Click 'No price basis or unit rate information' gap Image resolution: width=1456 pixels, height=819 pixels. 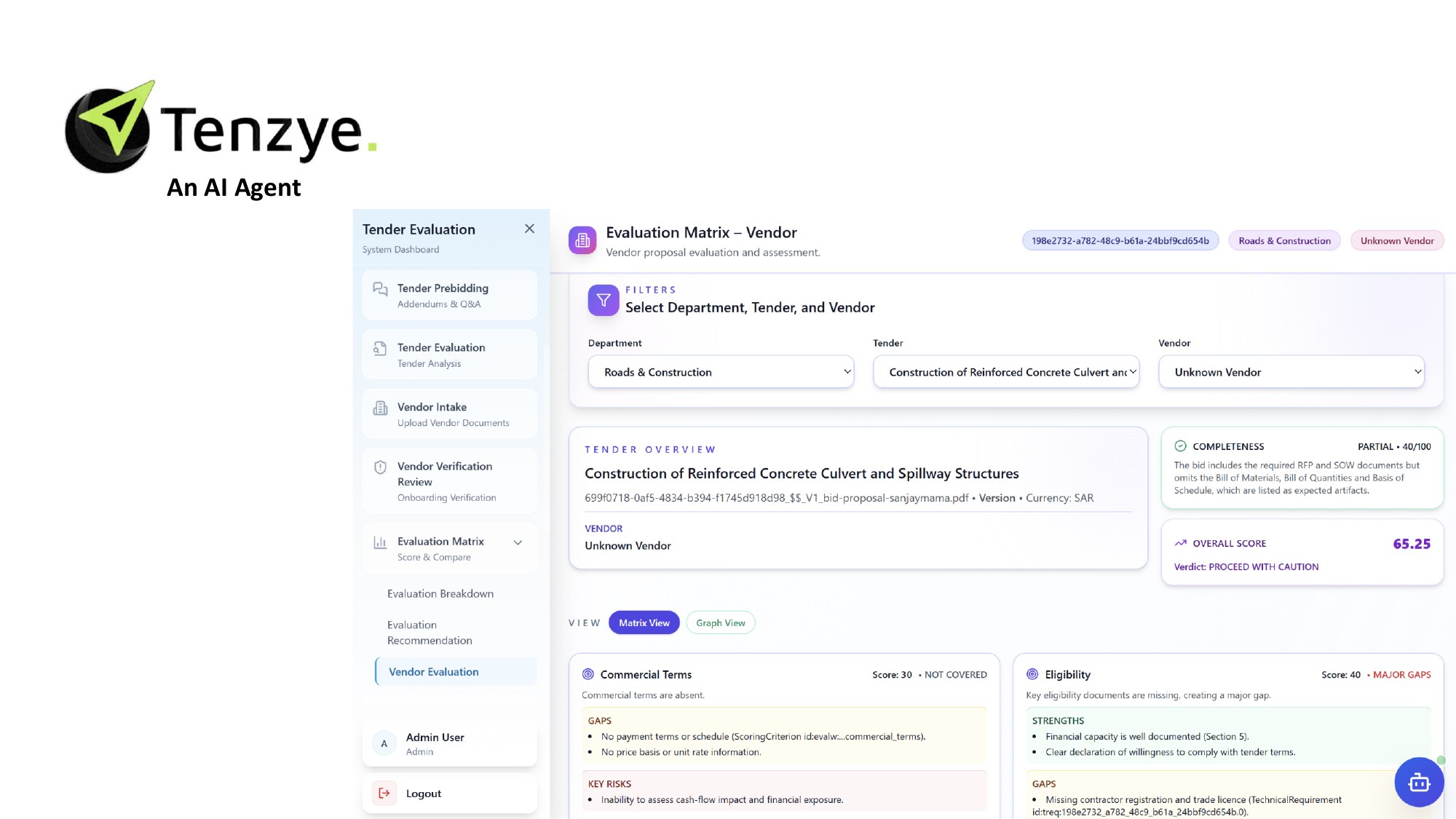pyautogui.click(x=681, y=752)
